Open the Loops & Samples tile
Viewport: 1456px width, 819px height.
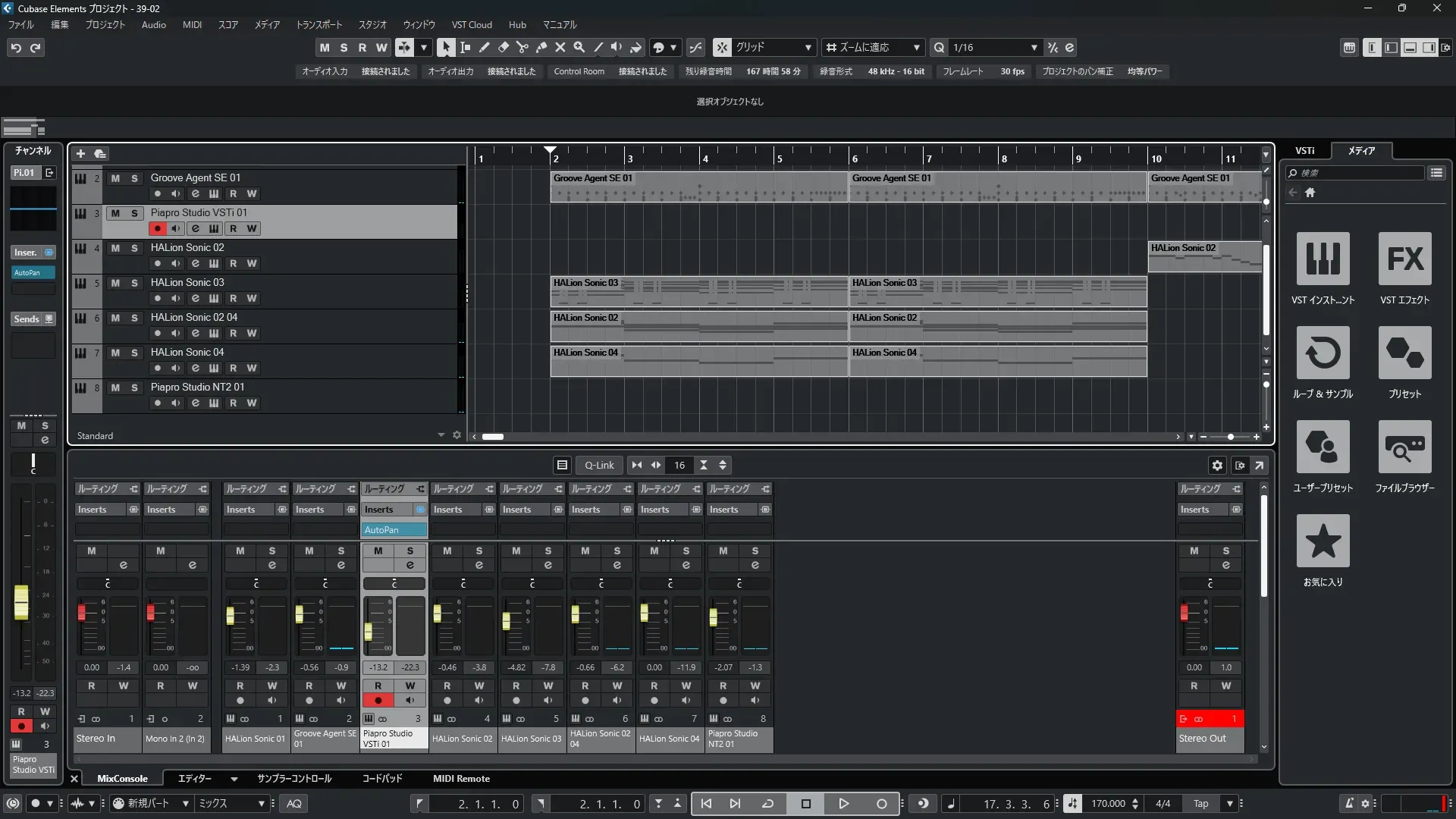click(x=1323, y=353)
